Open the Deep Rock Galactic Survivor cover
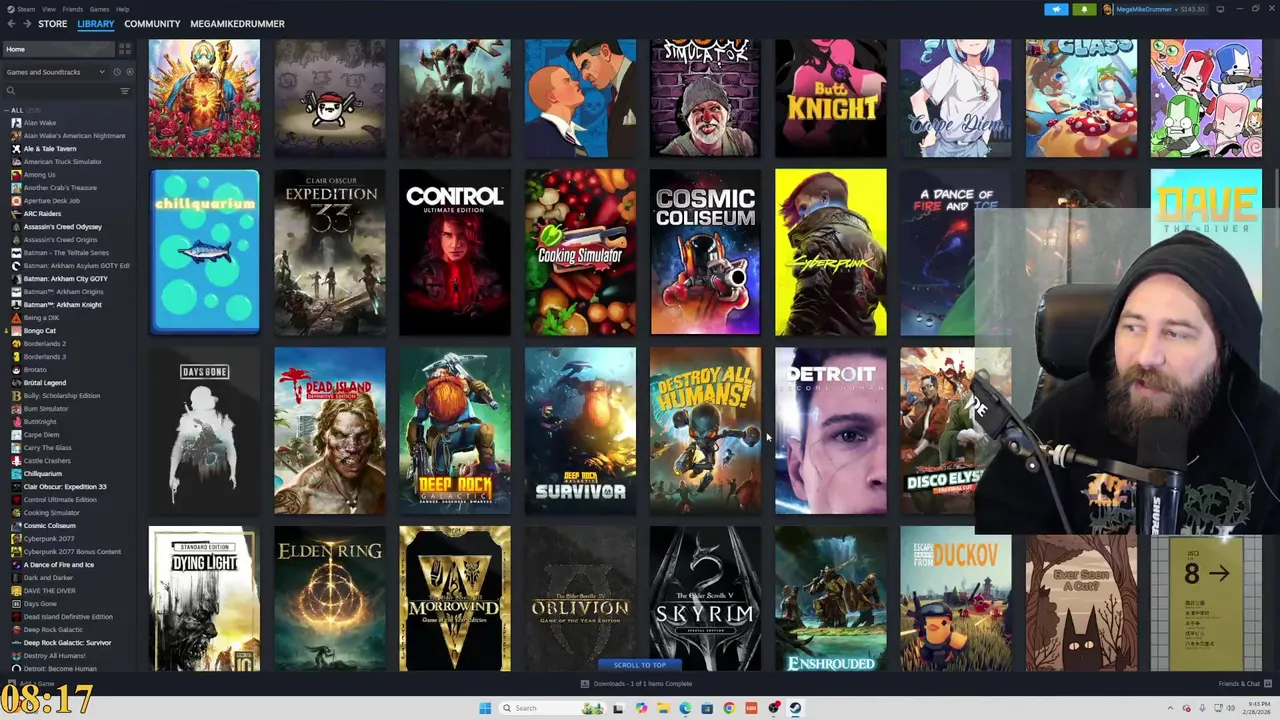This screenshot has height=720, width=1280. pyautogui.click(x=580, y=431)
